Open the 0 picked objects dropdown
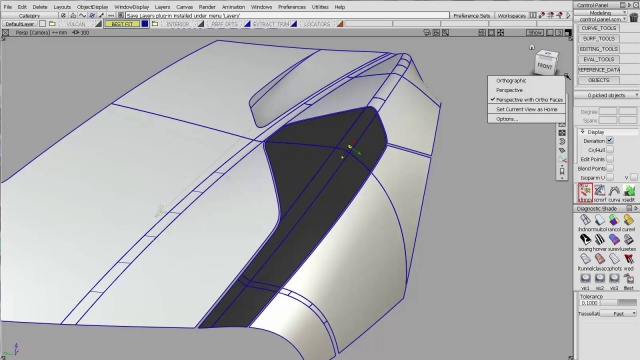 point(606,95)
